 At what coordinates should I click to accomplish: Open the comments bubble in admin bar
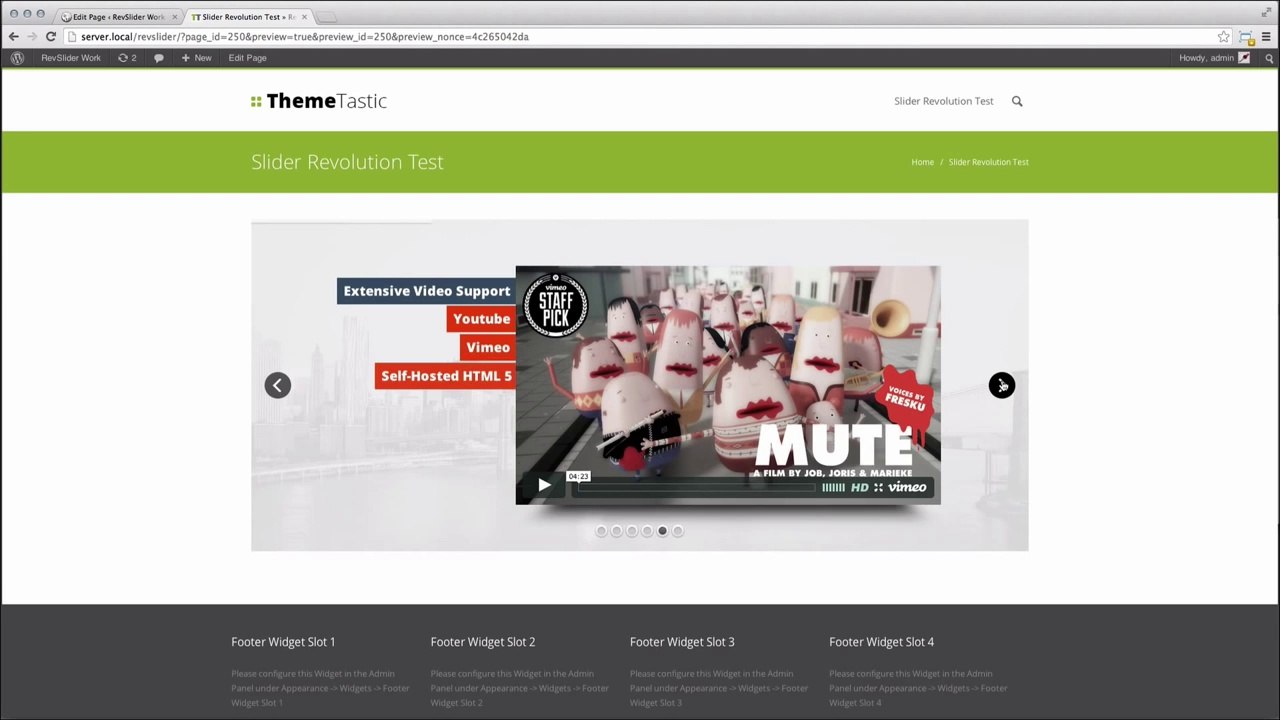[x=158, y=58]
